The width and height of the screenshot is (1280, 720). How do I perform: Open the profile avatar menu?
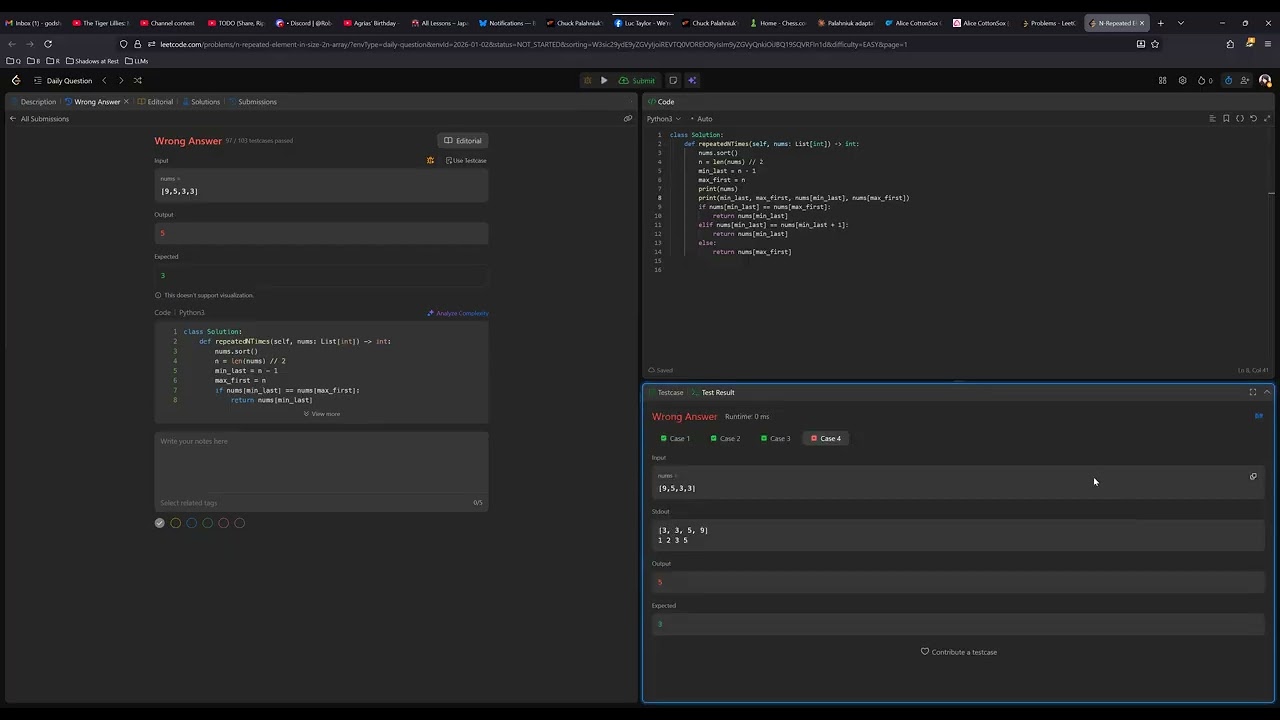[1265, 81]
